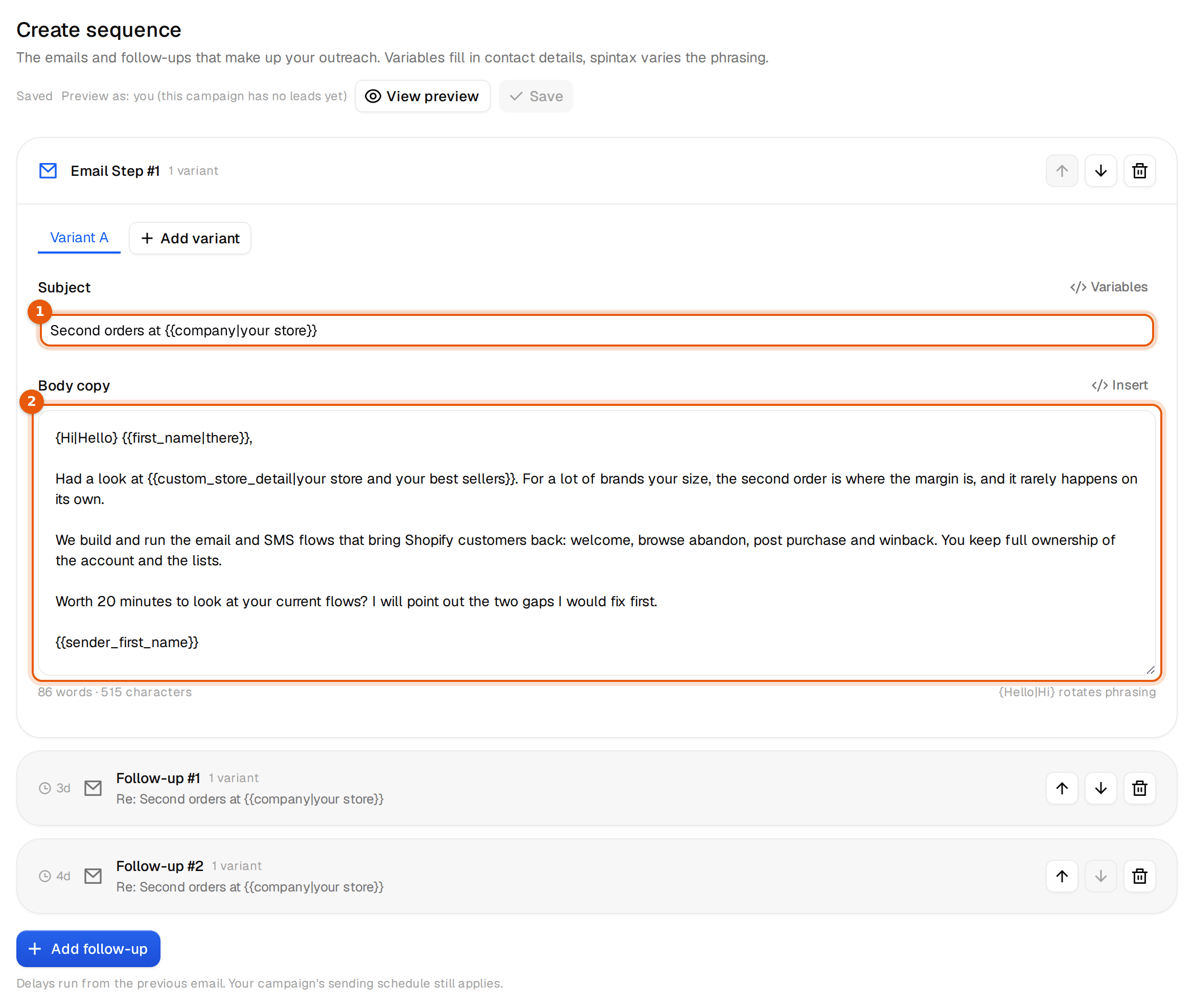Screen dimensions: 1194x1008
Task: Click '1 variant' next to Email Step #1
Action: click(193, 171)
